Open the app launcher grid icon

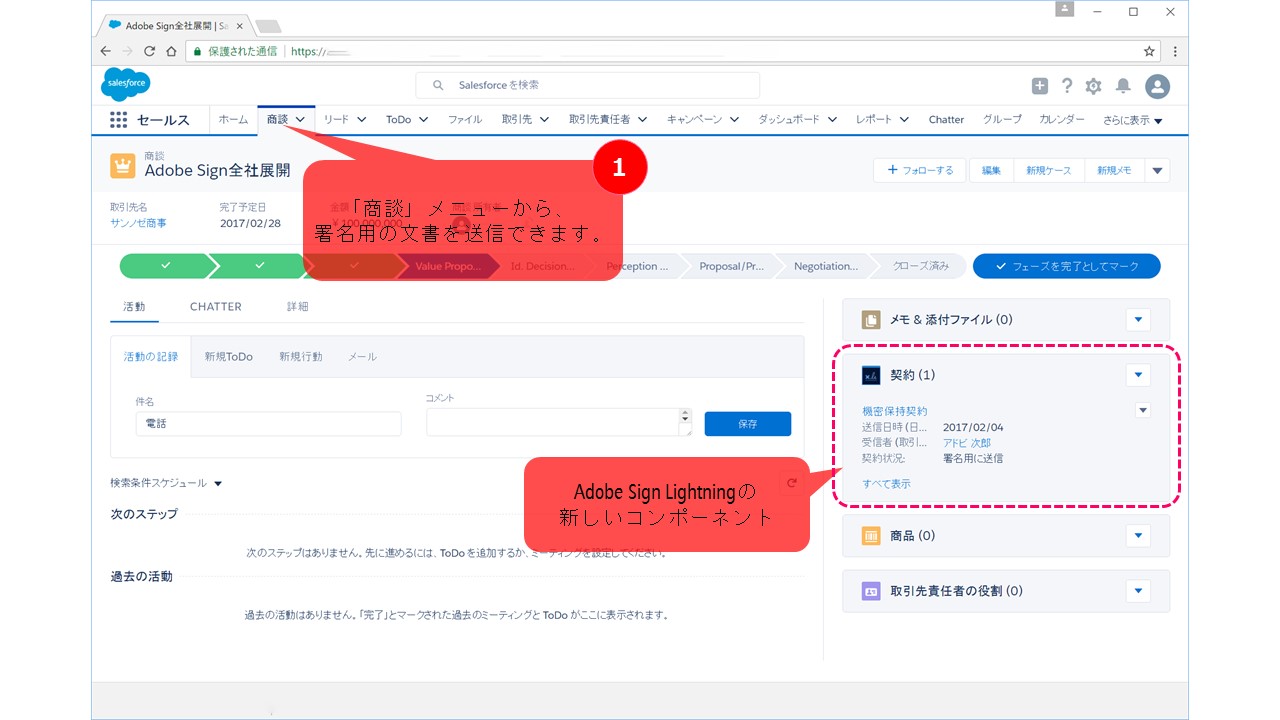tap(118, 120)
